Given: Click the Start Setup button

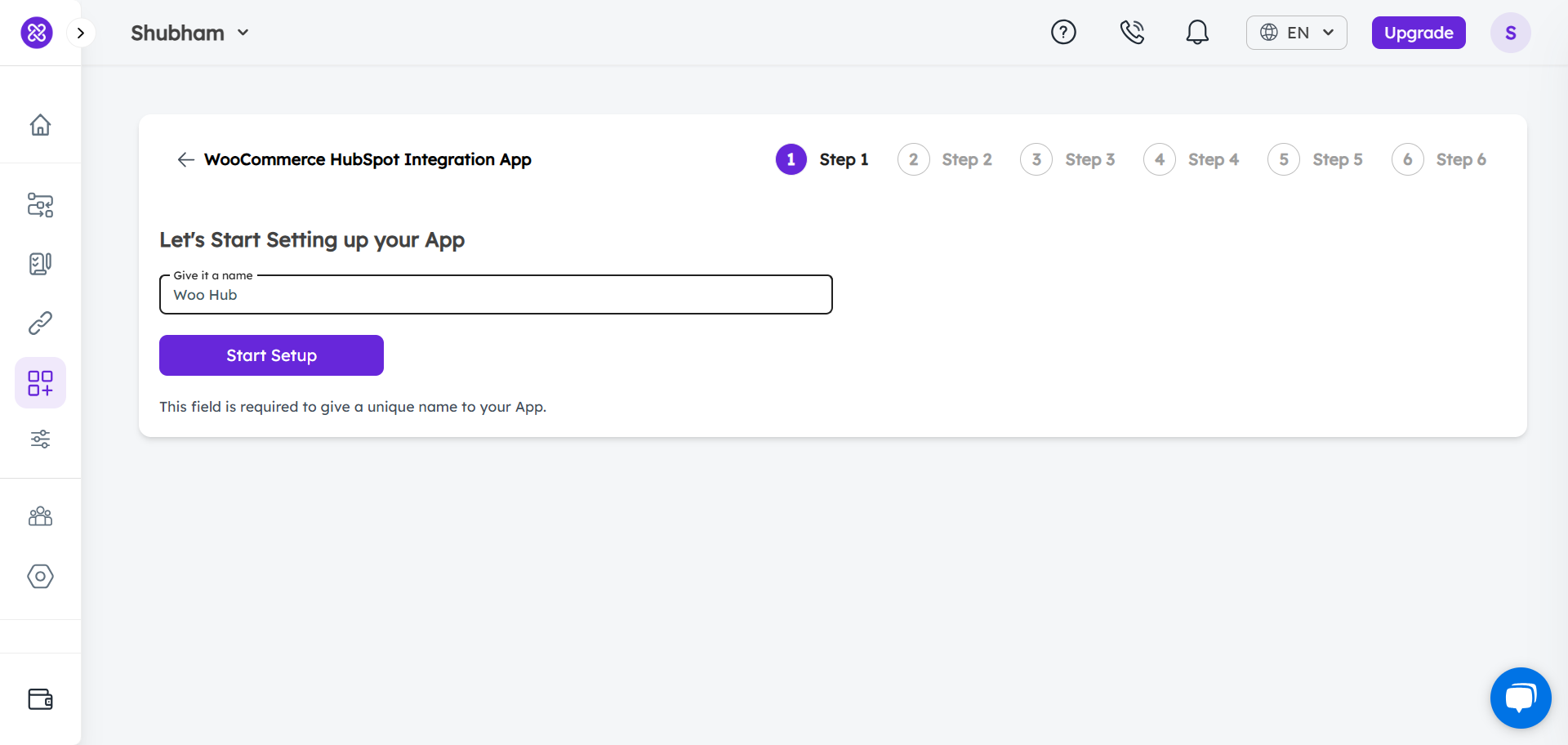Looking at the screenshot, I should pos(271,355).
